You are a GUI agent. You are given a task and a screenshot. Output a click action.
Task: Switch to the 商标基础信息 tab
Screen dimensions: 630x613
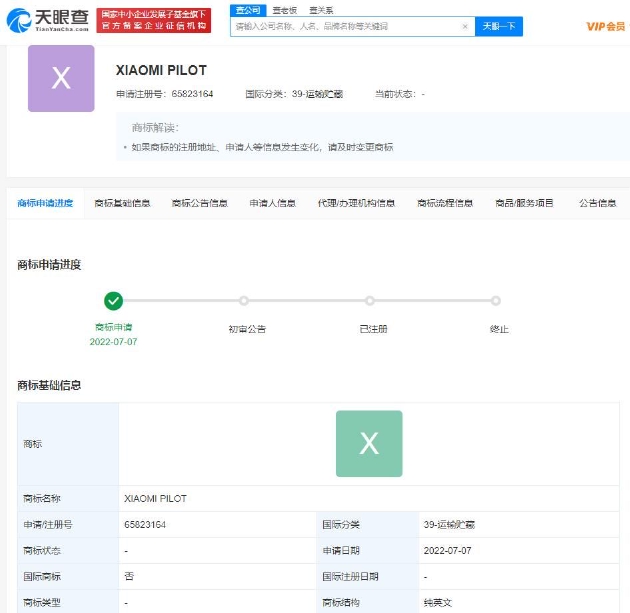pos(122,203)
